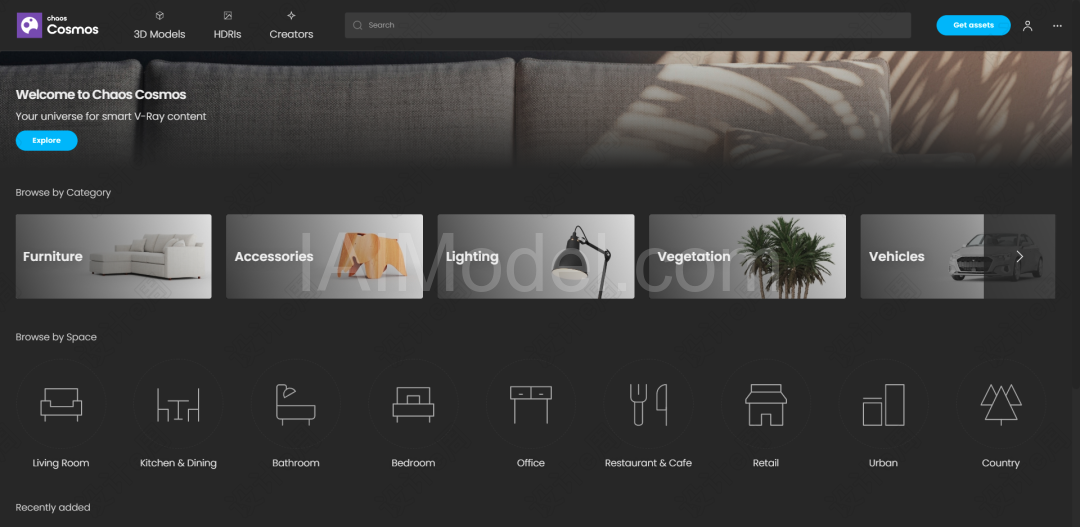
Task: Click the Kitchen & Dining label
Action: point(178,463)
